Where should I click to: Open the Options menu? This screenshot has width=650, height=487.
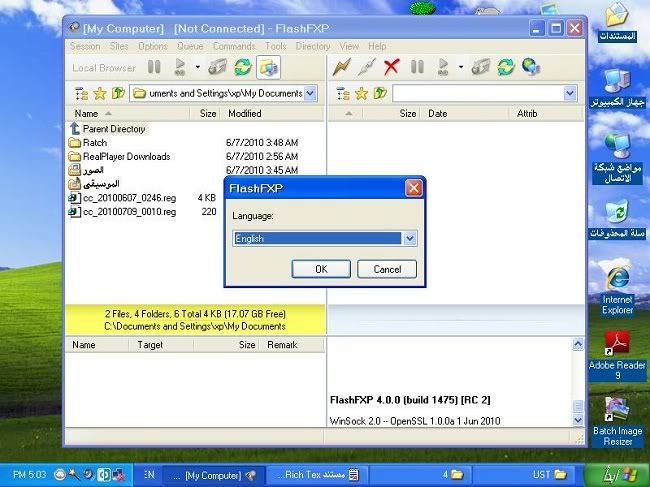(153, 46)
